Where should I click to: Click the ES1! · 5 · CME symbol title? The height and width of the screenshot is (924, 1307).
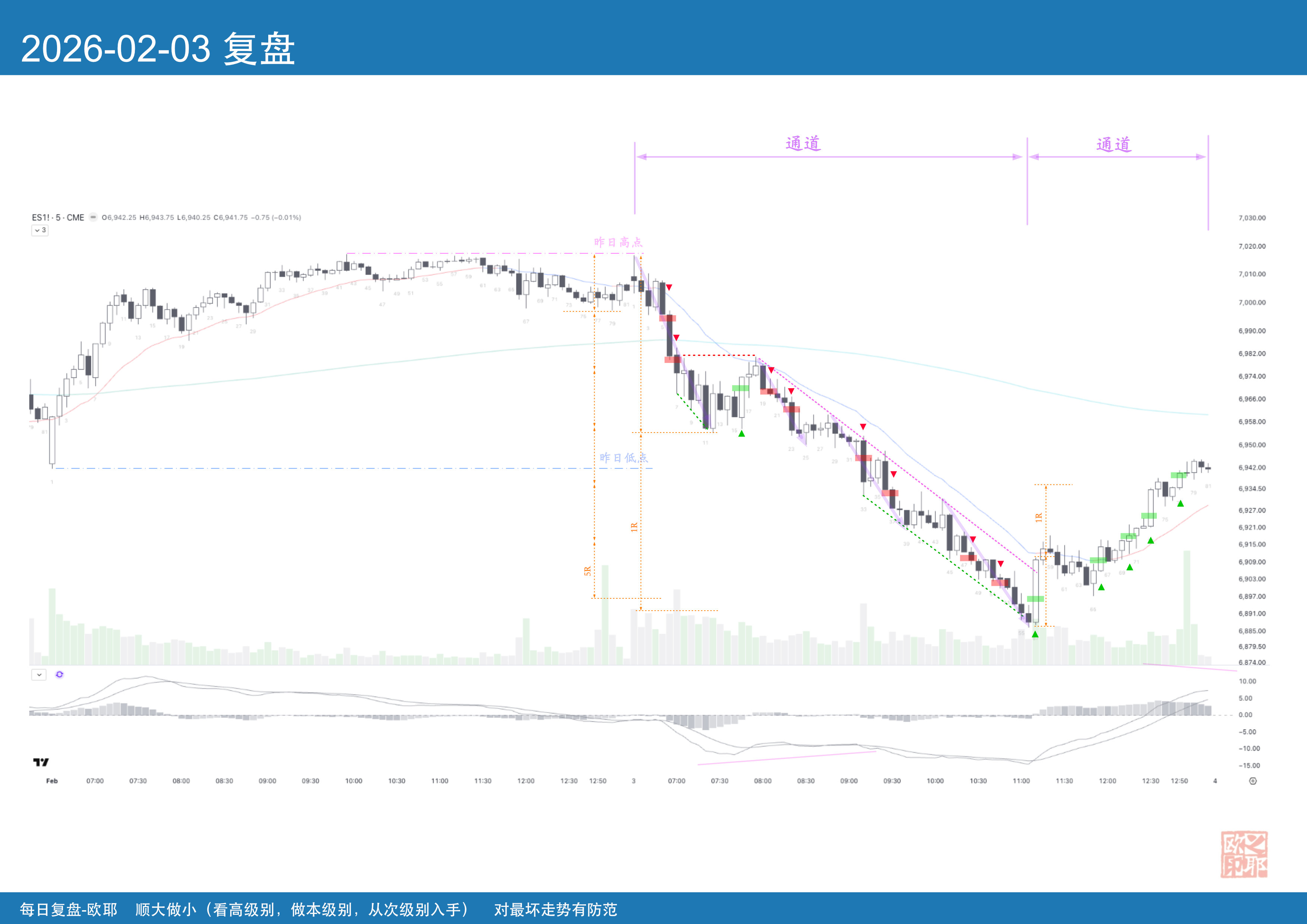point(58,218)
